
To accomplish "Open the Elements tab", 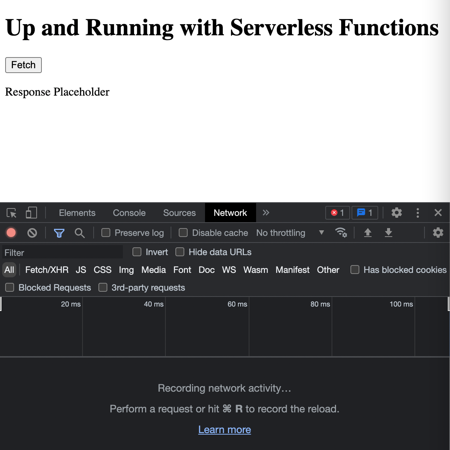I will tap(77, 213).
